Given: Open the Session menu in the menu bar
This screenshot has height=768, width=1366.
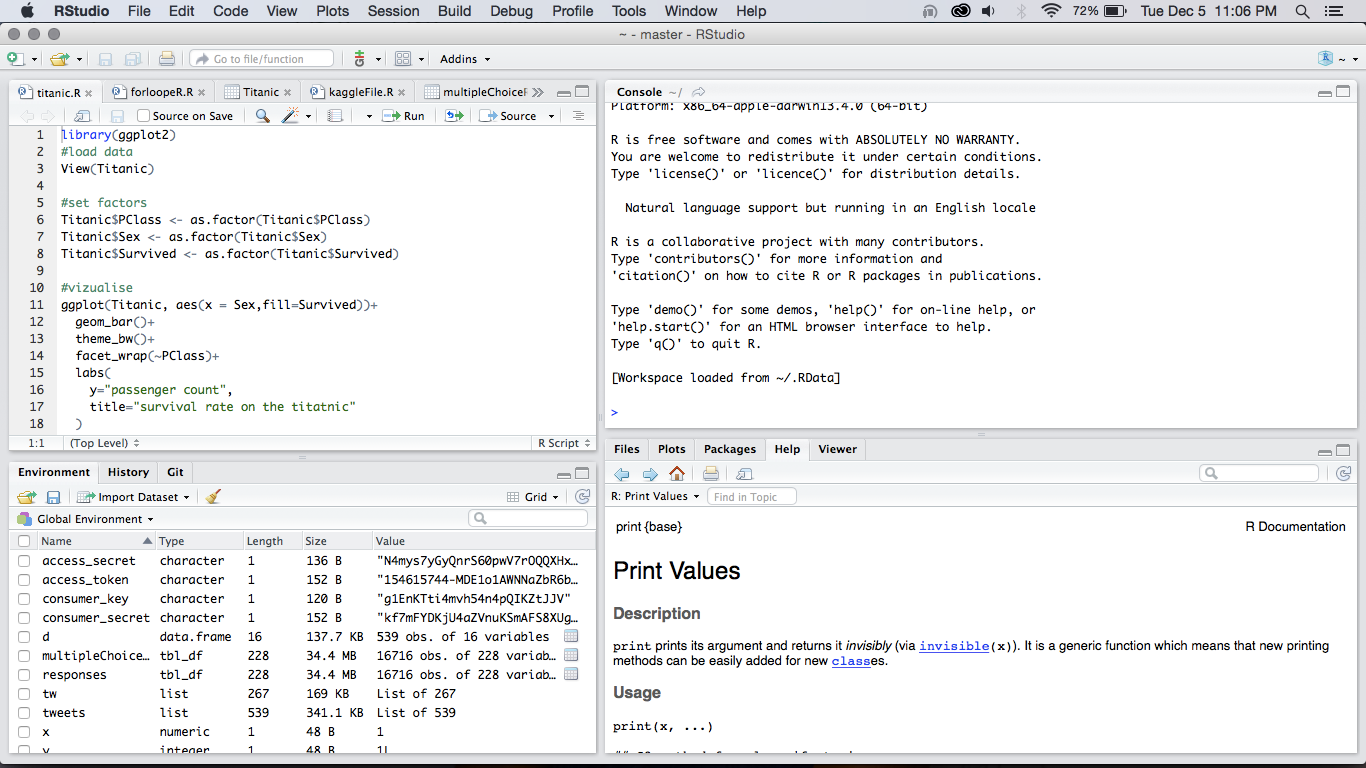Looking at the screenshot, I should coord(393,11).
